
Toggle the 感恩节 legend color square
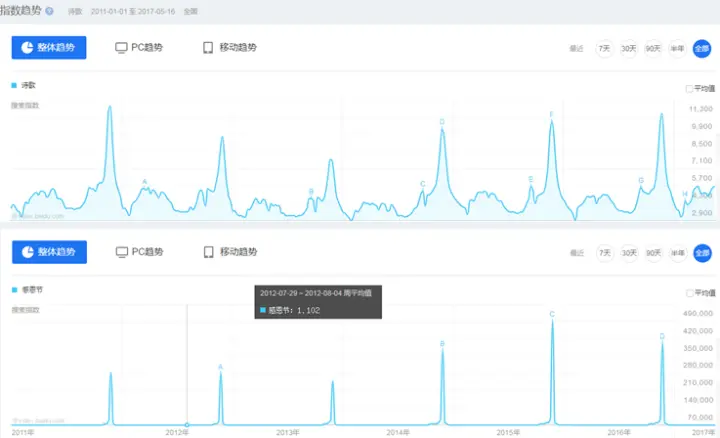tap(14, 290)
